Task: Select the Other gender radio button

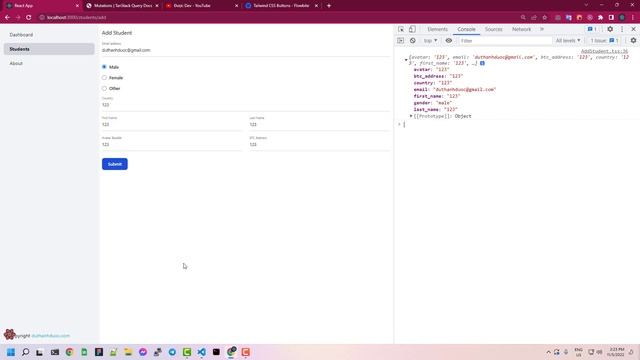Action: point(104,88)
